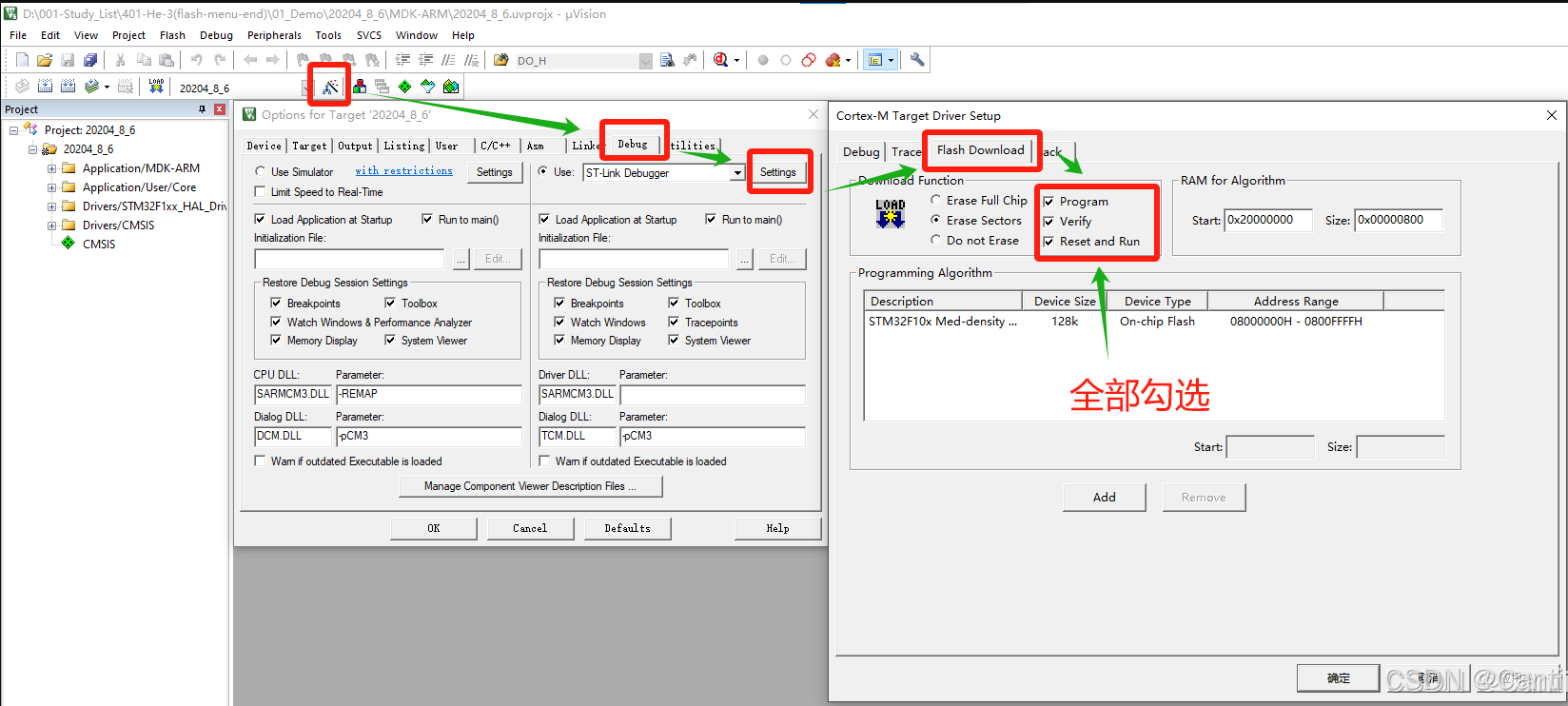The width and height of the screenshot is (1568, 706).
Task: Switch to the Debug tab in Options
Action: pos(633,144)
